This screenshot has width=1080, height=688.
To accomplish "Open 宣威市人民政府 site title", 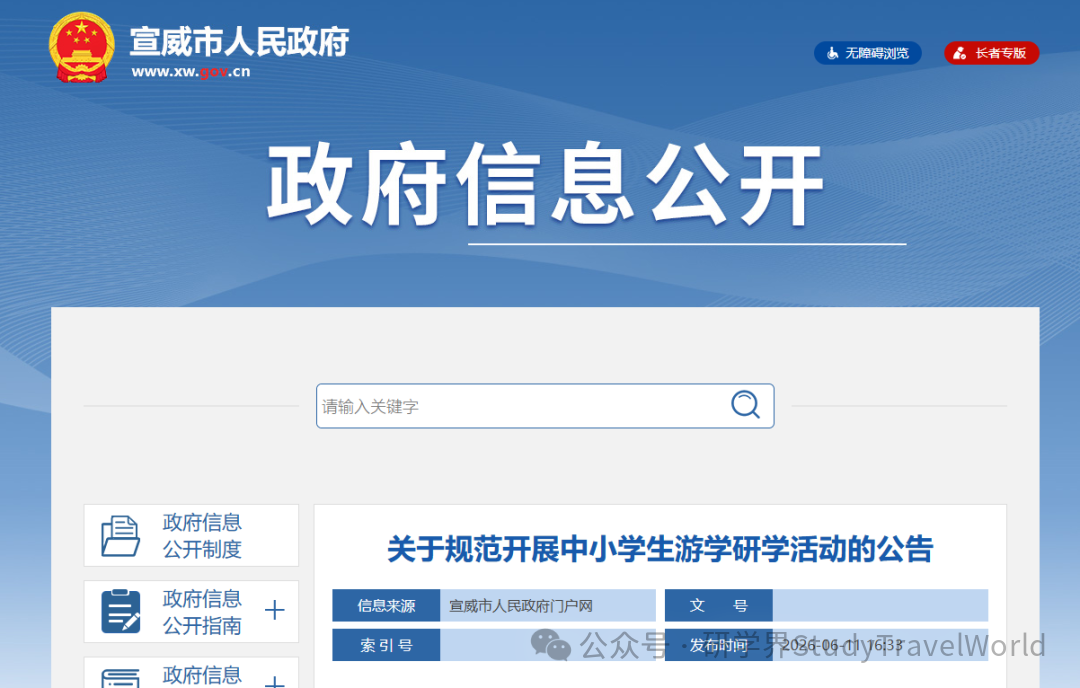I will point(240,41).
